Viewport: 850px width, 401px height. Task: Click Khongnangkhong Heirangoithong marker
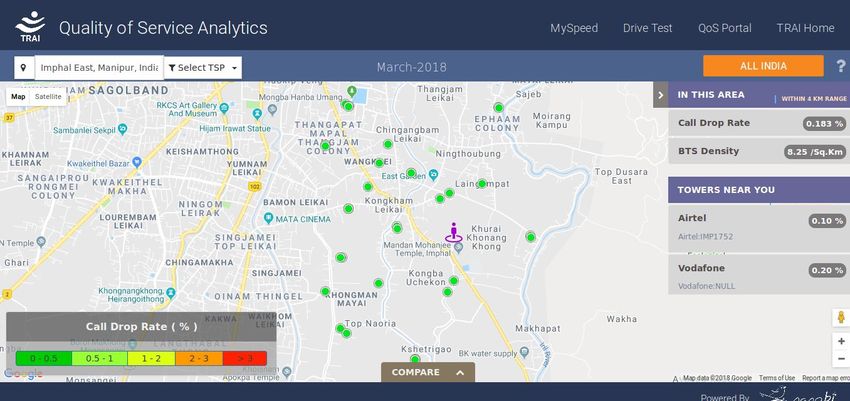tap(171, 293)
